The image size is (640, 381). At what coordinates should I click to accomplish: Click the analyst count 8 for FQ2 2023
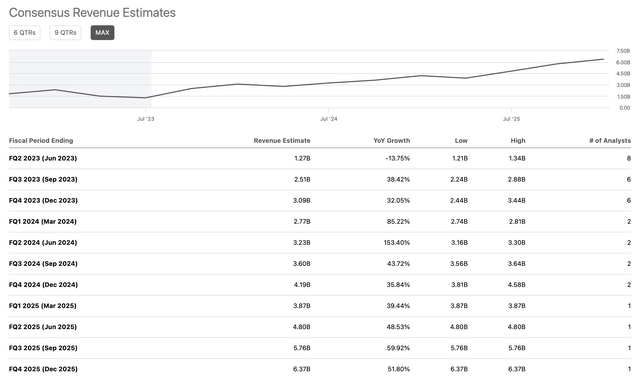[x=629, y=158]
